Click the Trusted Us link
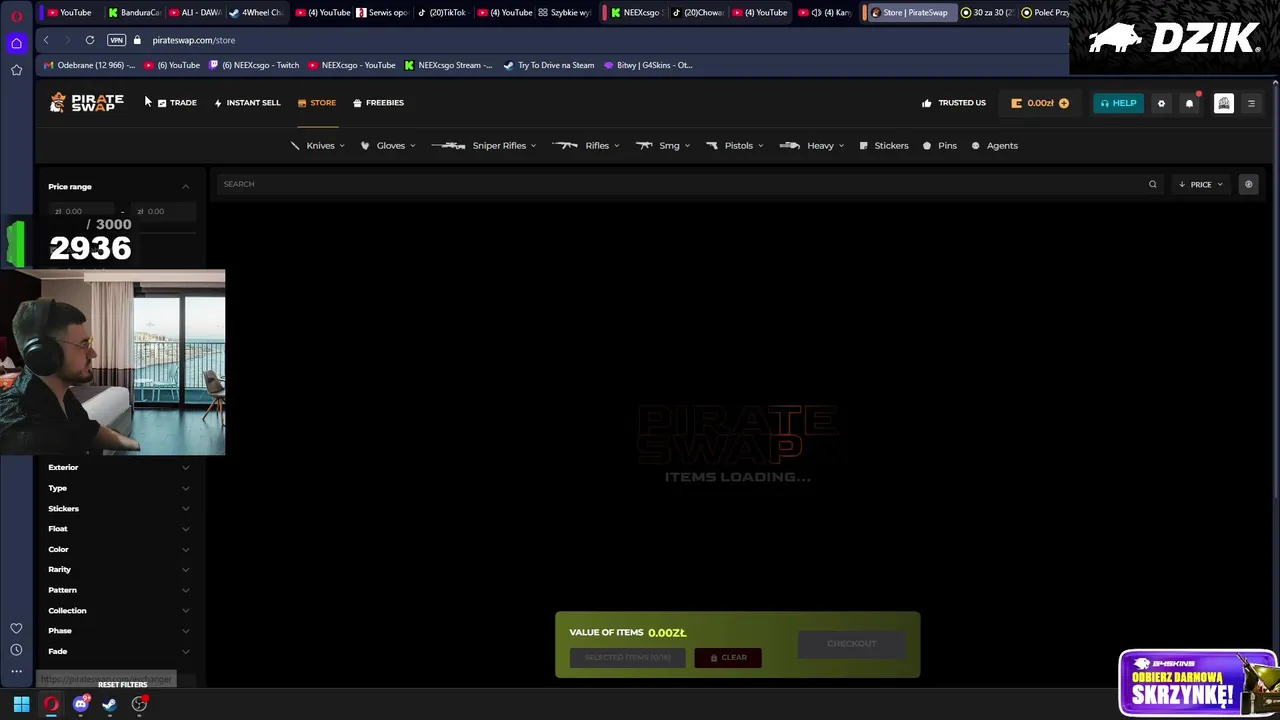The height and width of the screenshot is (720, 1280). [x=954, y=103]
